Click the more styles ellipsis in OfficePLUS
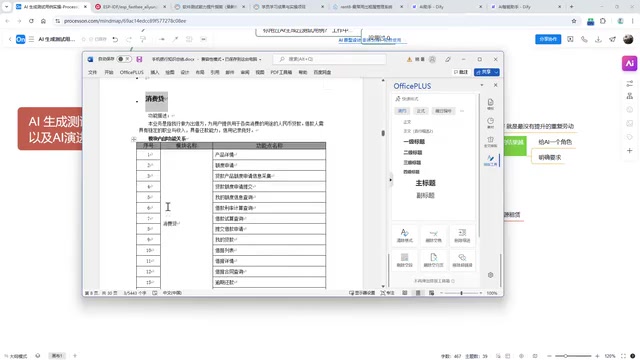The height and width of the screenshot is (360, 640). 462,111
